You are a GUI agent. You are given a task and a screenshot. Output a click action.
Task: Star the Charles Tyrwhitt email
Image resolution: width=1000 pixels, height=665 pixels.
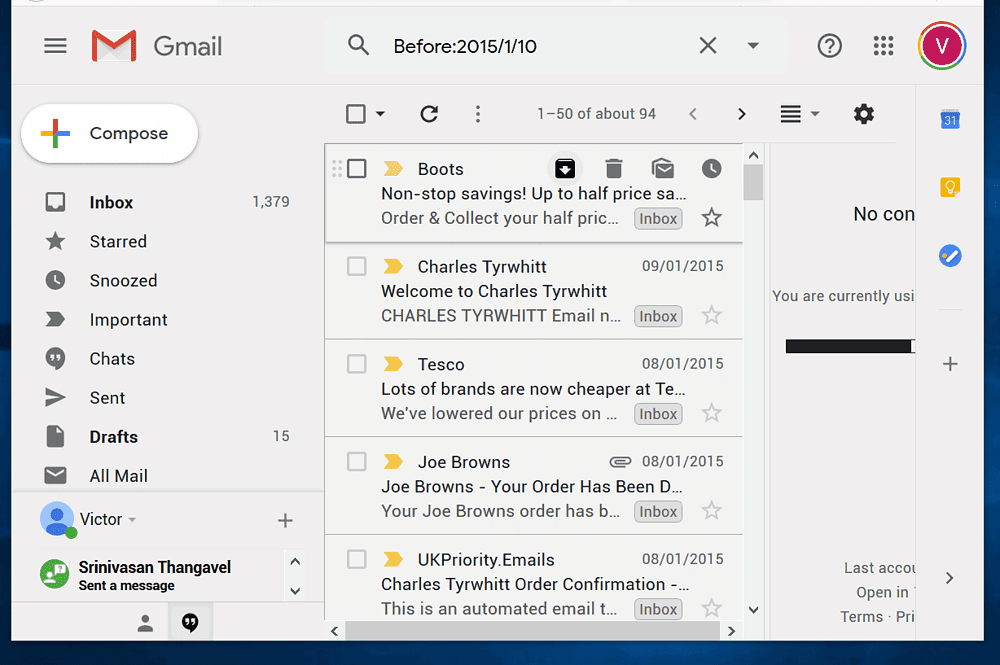point(711,316)
